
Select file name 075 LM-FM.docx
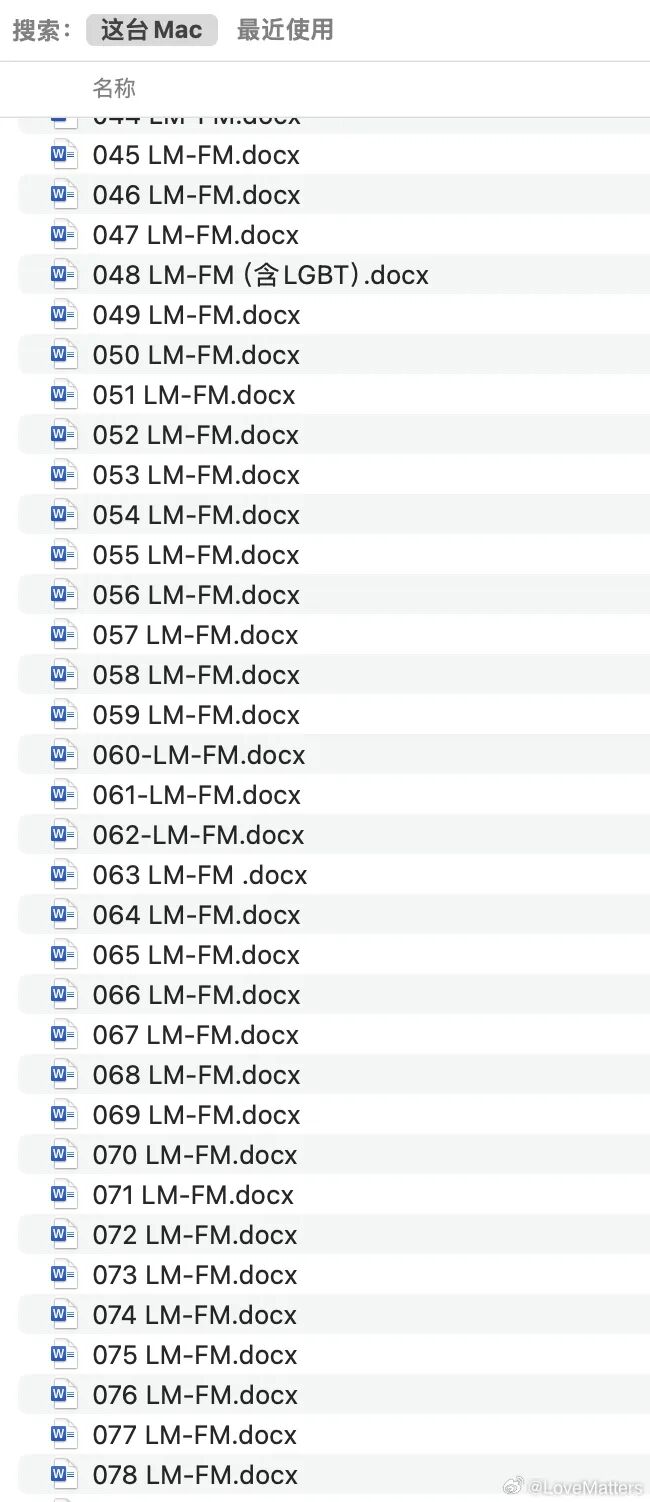195,1355
